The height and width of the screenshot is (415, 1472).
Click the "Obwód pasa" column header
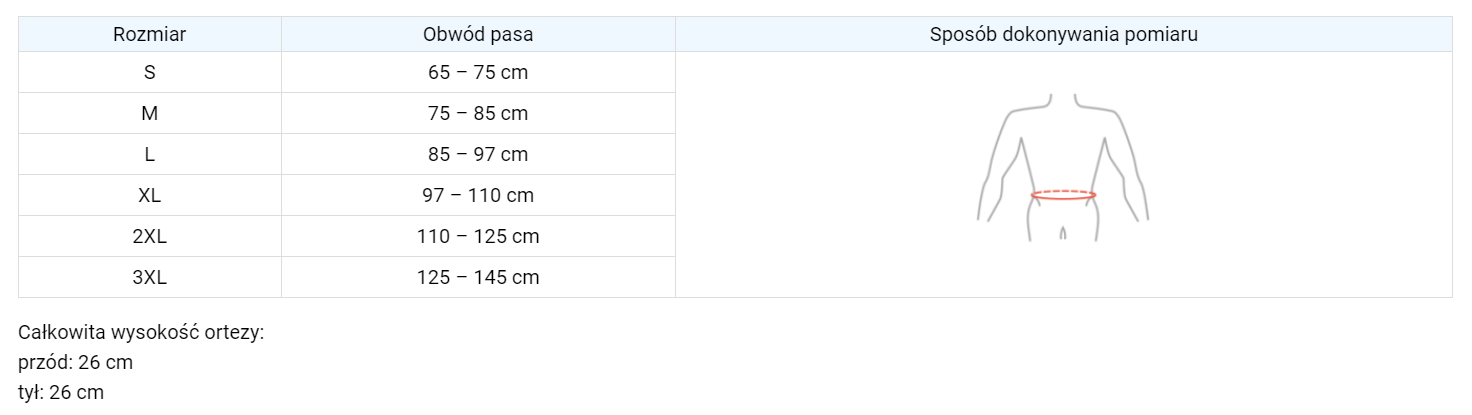(x=478, y=34)
